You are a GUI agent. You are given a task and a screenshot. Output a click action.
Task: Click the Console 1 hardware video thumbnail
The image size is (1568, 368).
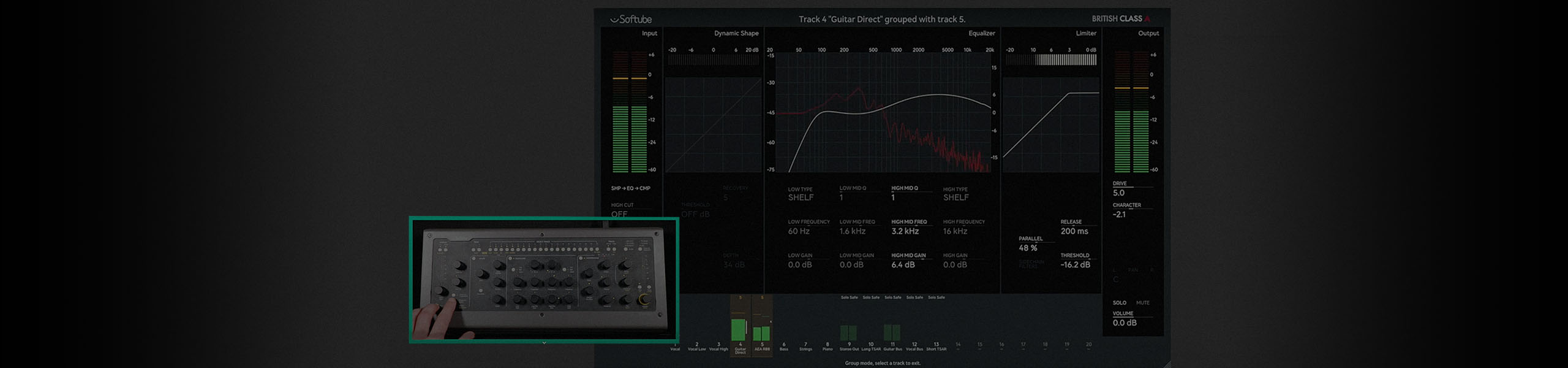click(x=544, y=279)
